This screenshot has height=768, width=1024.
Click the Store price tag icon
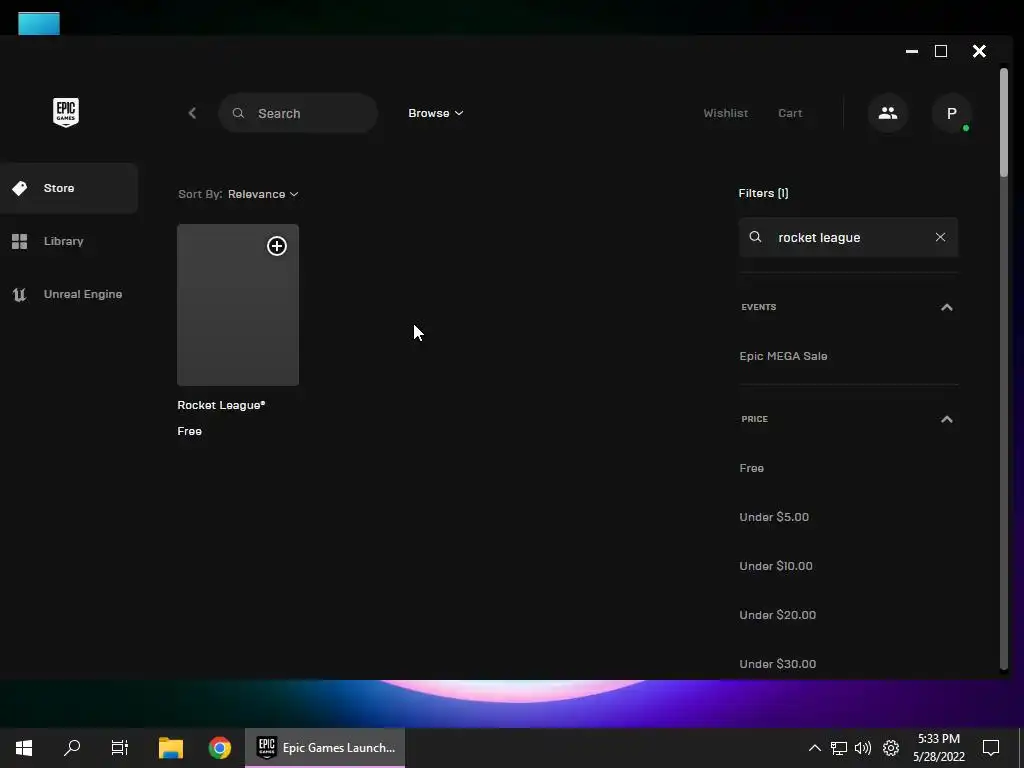pos(20,188)
